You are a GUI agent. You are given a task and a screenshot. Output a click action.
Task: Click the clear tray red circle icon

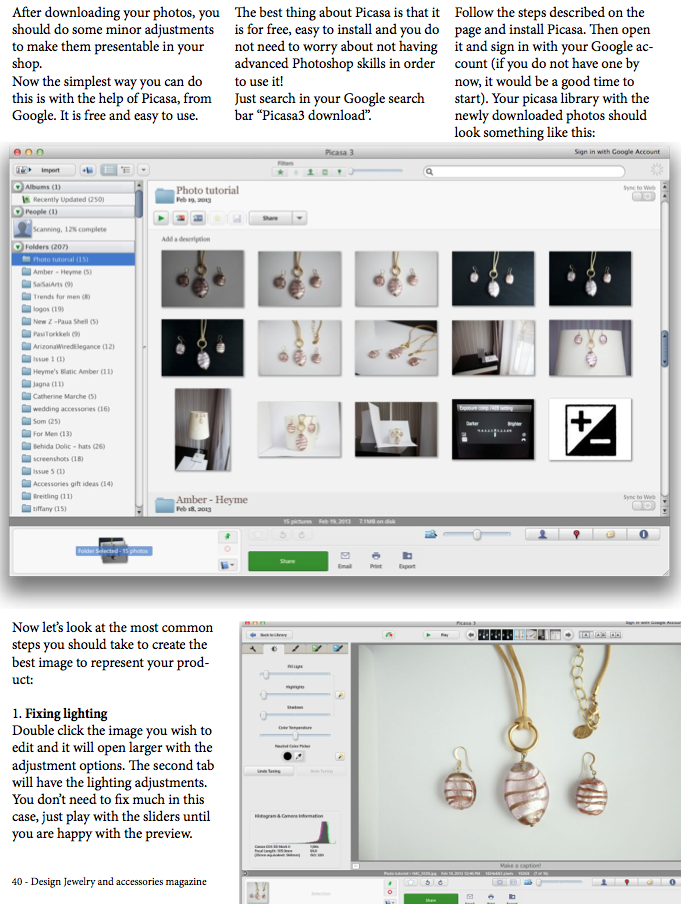pos(228,550)
